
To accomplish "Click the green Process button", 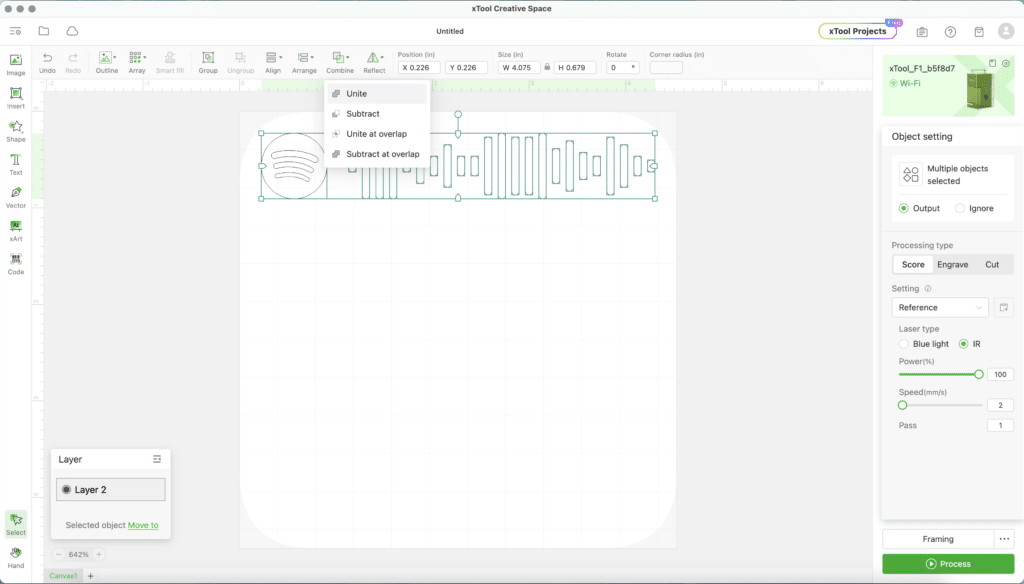I will pyautogui.click(x=948, y=564).
